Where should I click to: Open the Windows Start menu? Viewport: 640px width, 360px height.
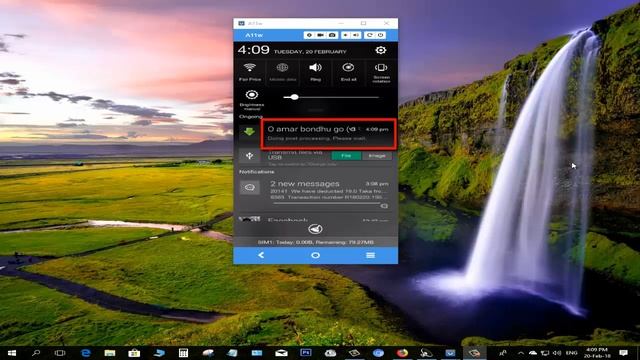(11, 353)
